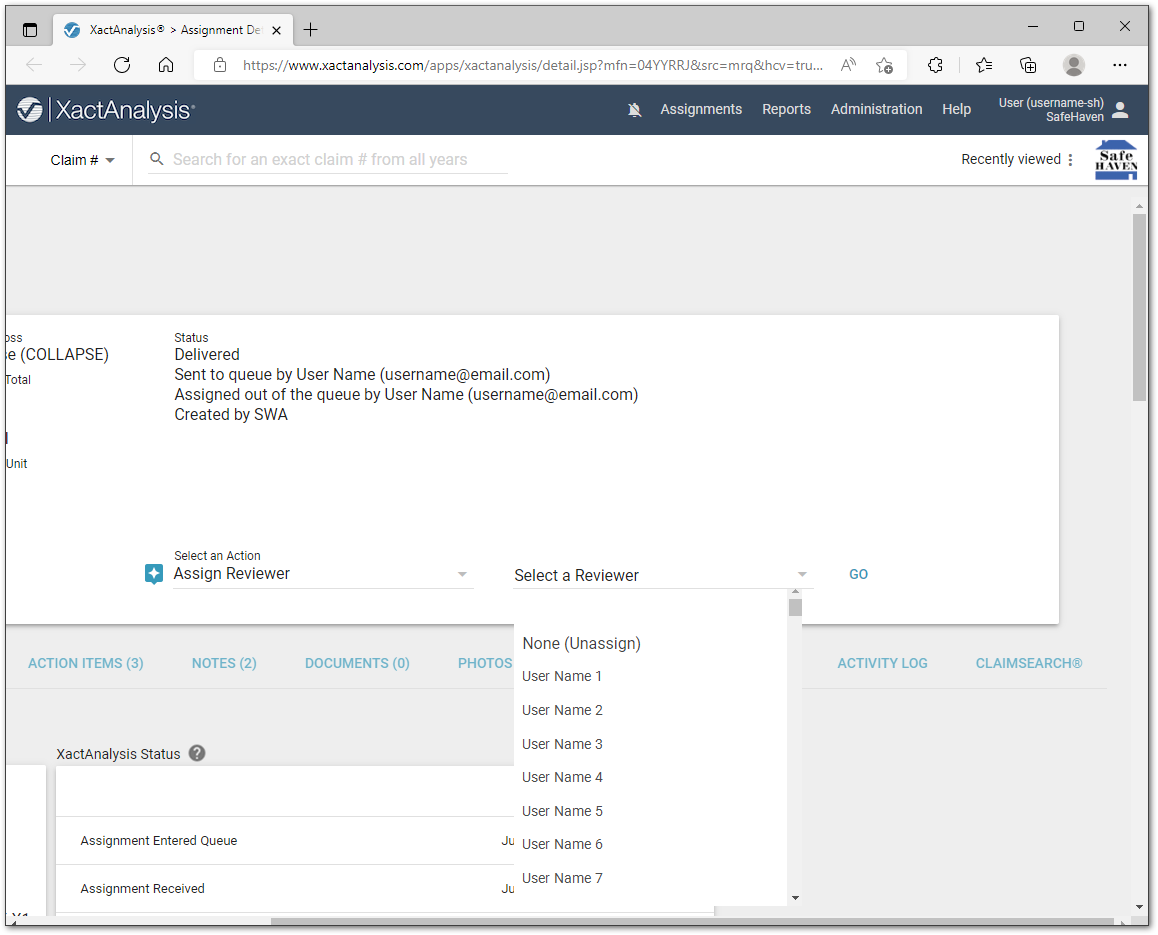Open XactAnalysis Status help icon
Viewport: 1158px width, 935px height.
pyautogui.click(x=196, y=753)
